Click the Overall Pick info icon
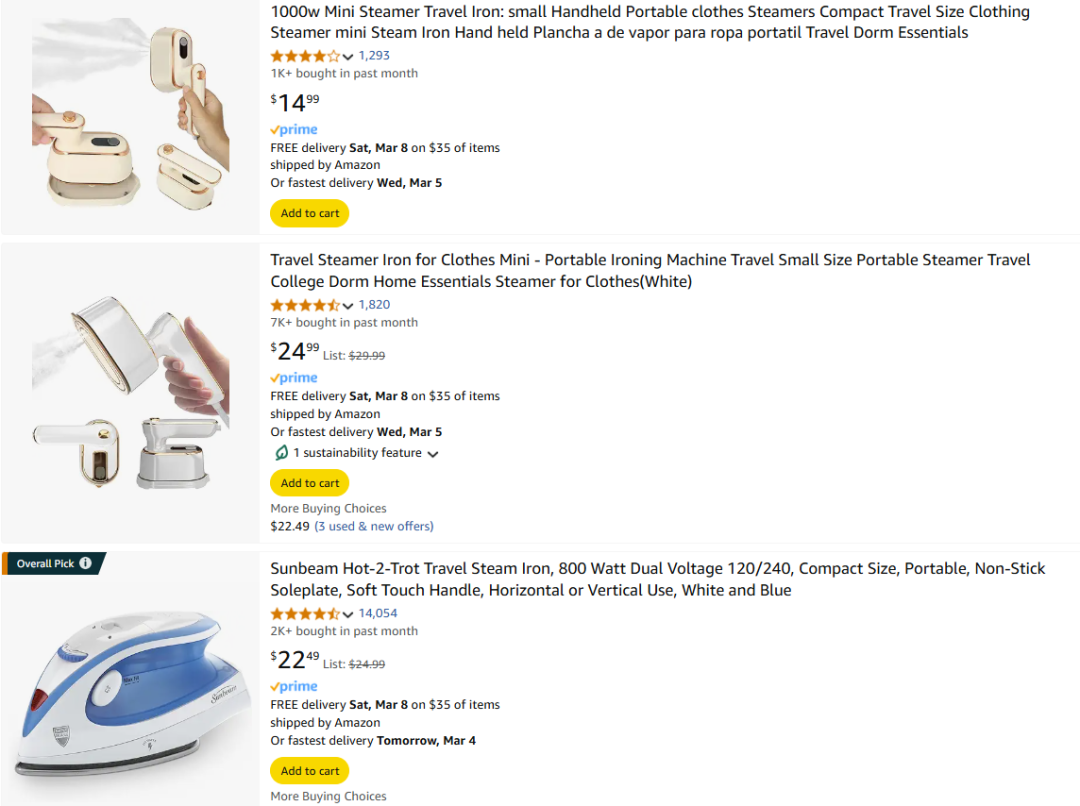The image size is (1080, 806). pos(86,564)
